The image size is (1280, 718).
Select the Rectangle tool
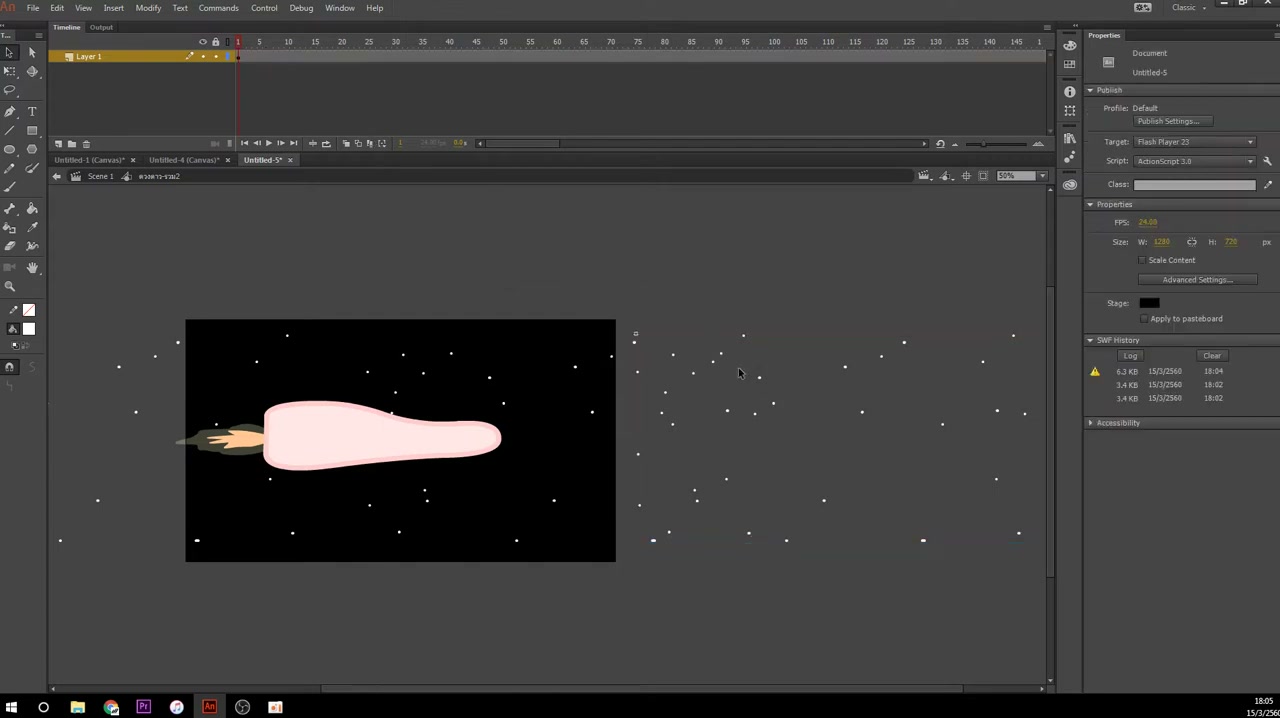(x=32, y=131)
